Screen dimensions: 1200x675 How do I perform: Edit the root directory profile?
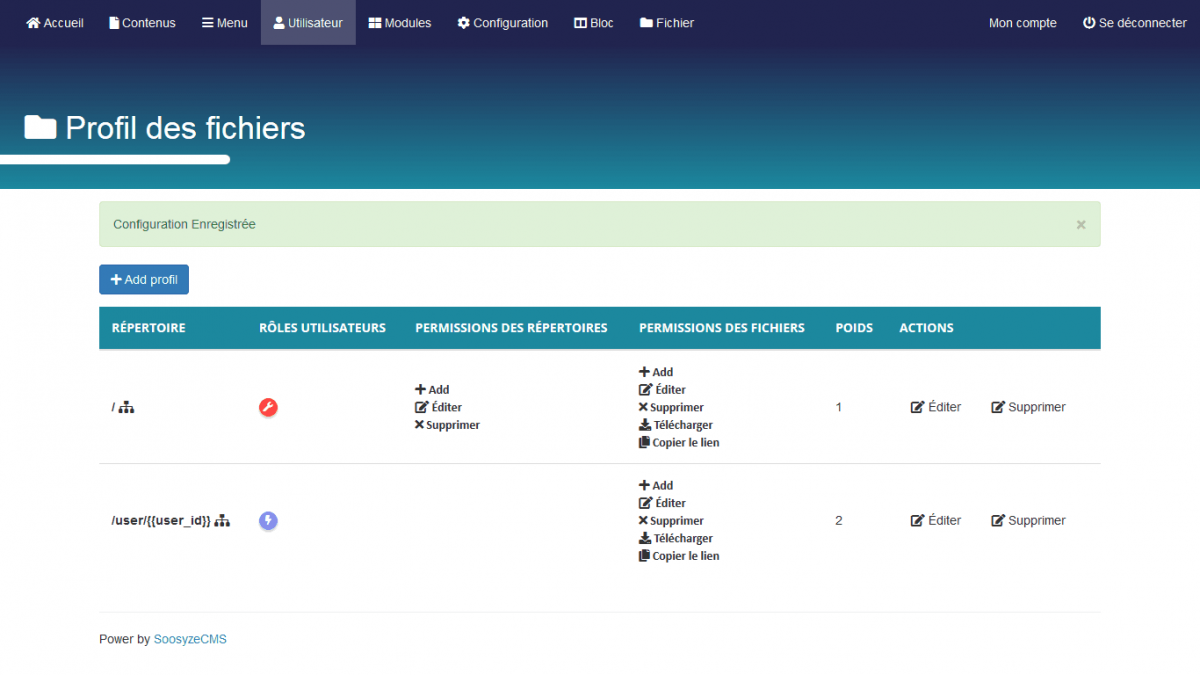pos(936,407)
